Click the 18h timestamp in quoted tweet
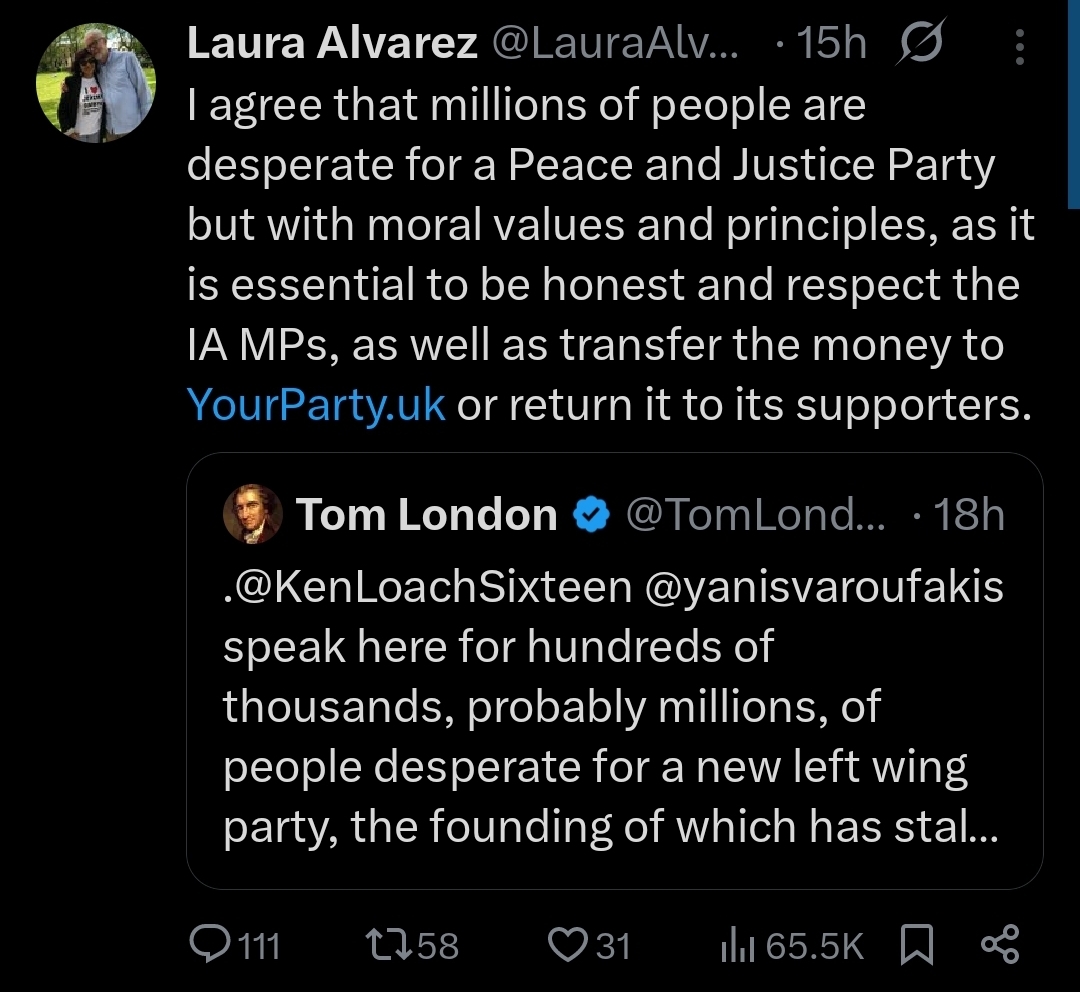The image size is (1080, 992). click(967, 515)
